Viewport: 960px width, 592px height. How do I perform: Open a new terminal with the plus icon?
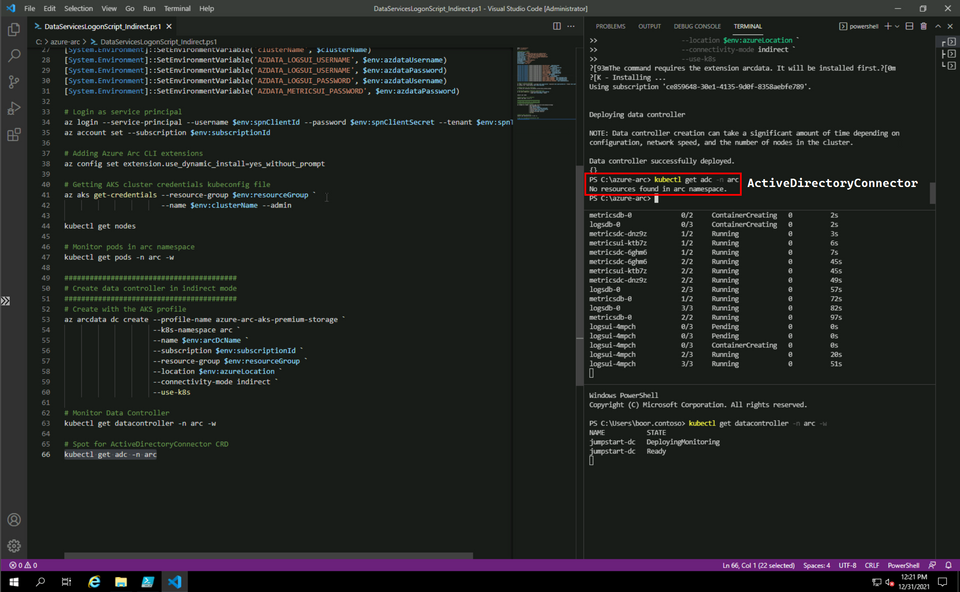[887, 26]
